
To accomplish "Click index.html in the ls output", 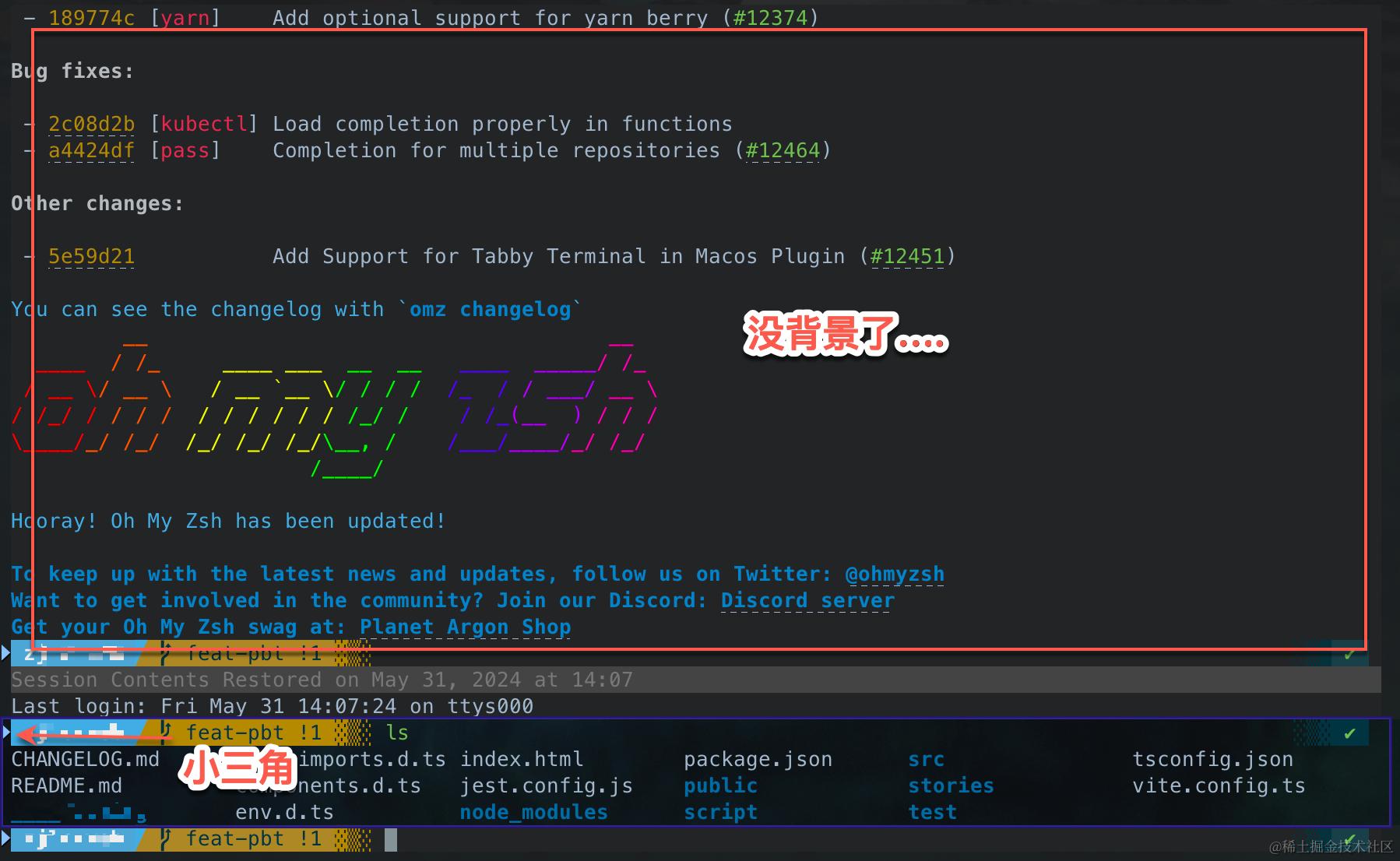I will 521,759.
